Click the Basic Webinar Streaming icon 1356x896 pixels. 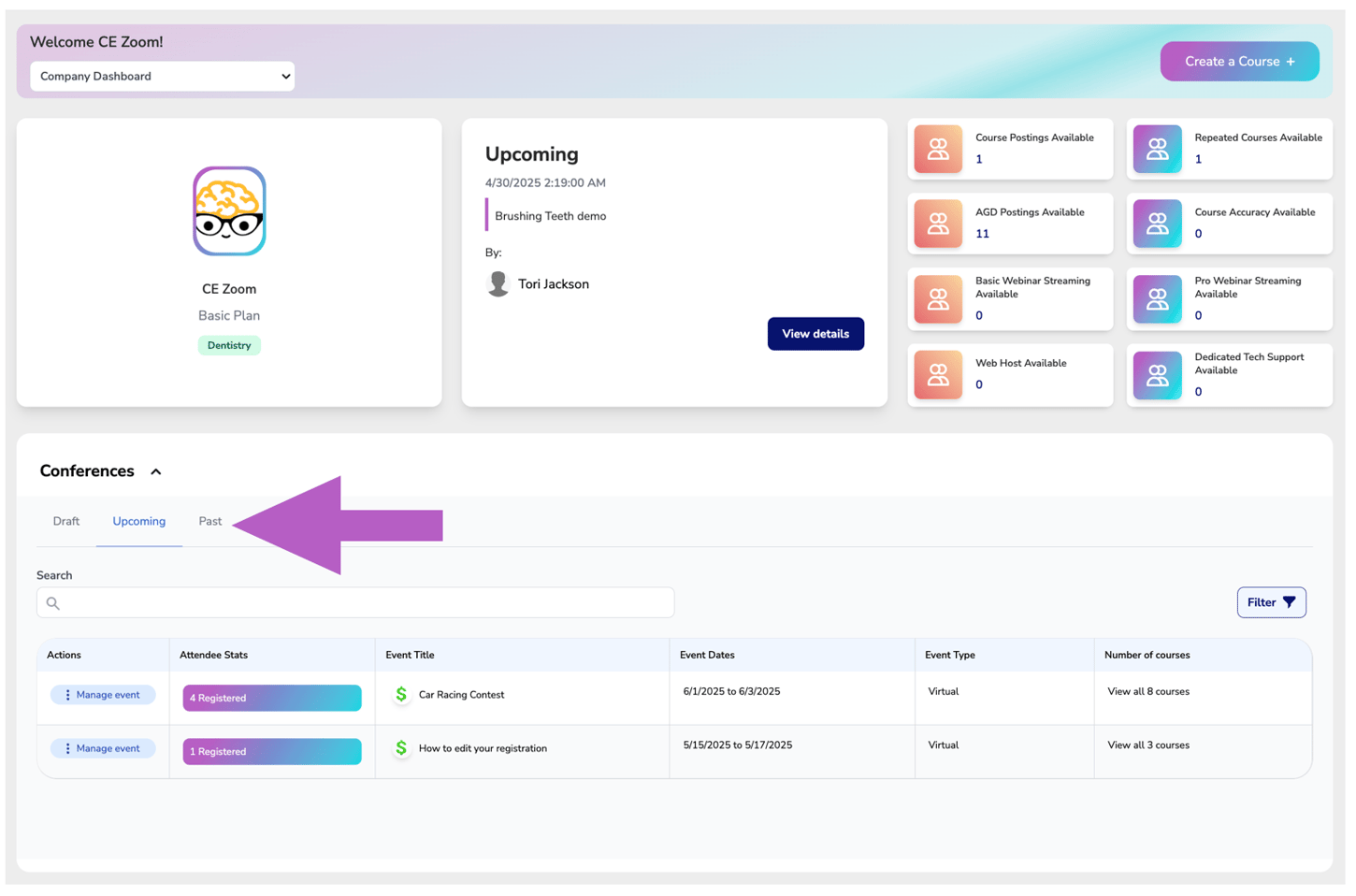[938, 299]
